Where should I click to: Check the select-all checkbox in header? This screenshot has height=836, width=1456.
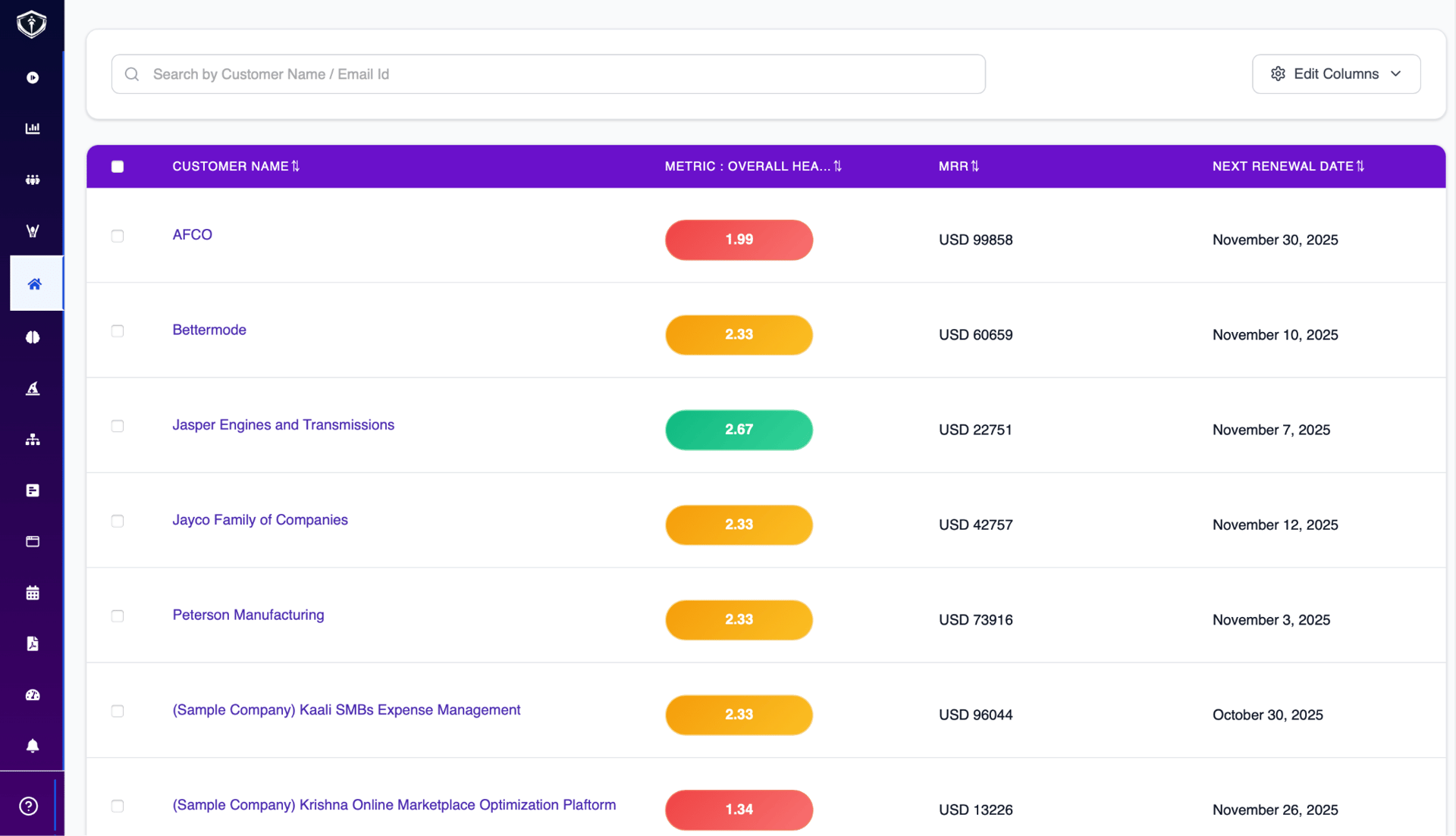[118, 167]
